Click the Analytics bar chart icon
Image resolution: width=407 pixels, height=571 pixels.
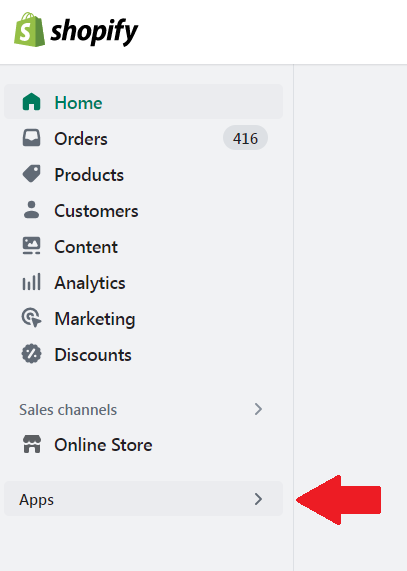click(x=31, y=282)
